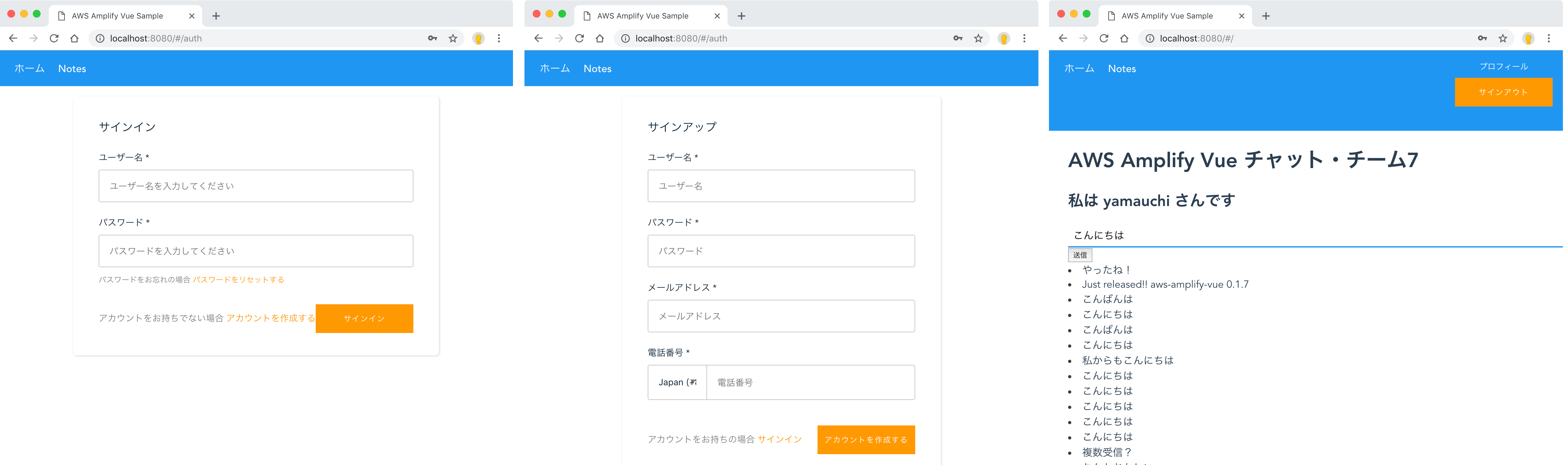Click the パスワードをリセットする link

[238, 280]
